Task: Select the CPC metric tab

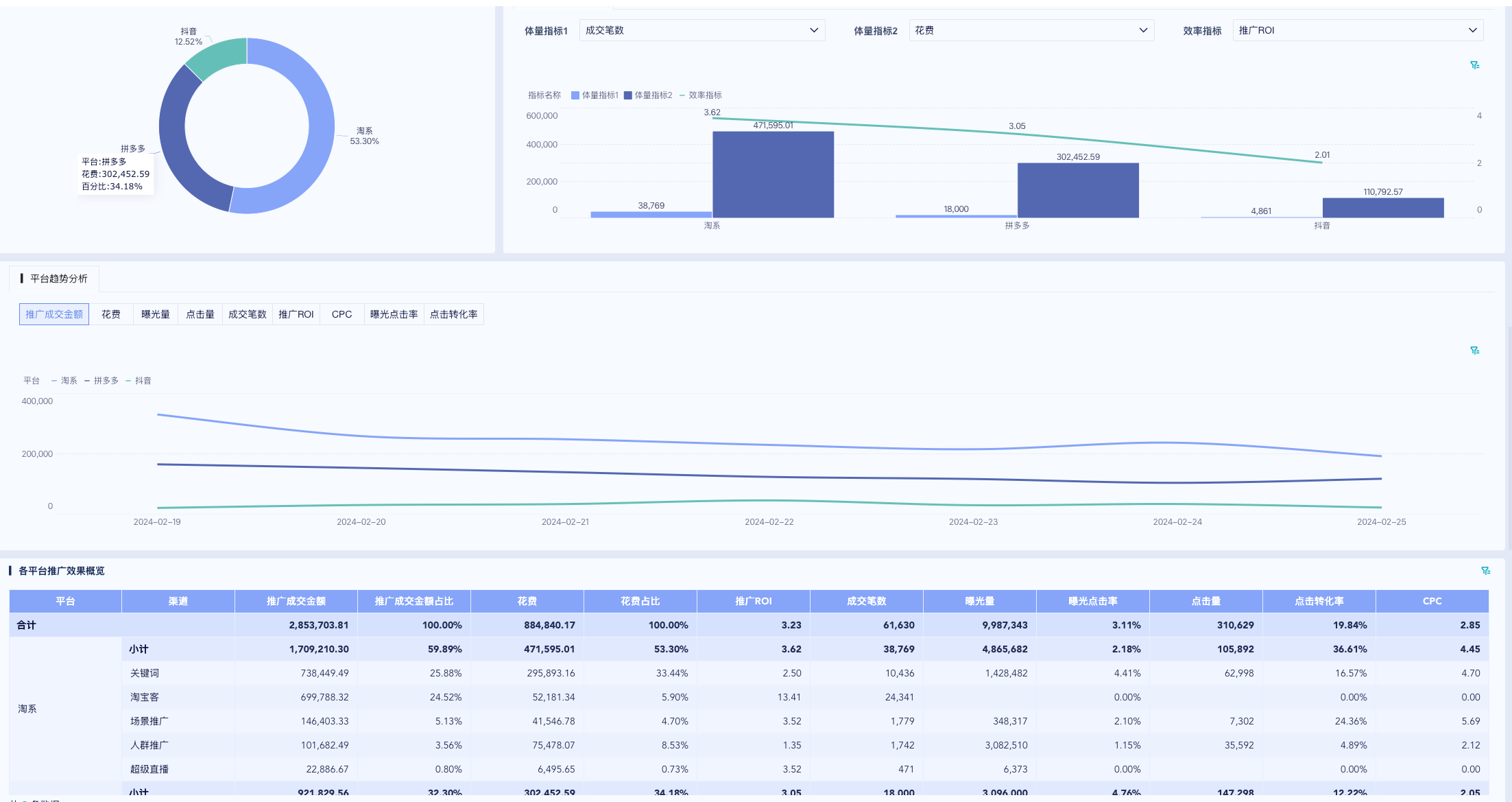Action: (341, 314)
